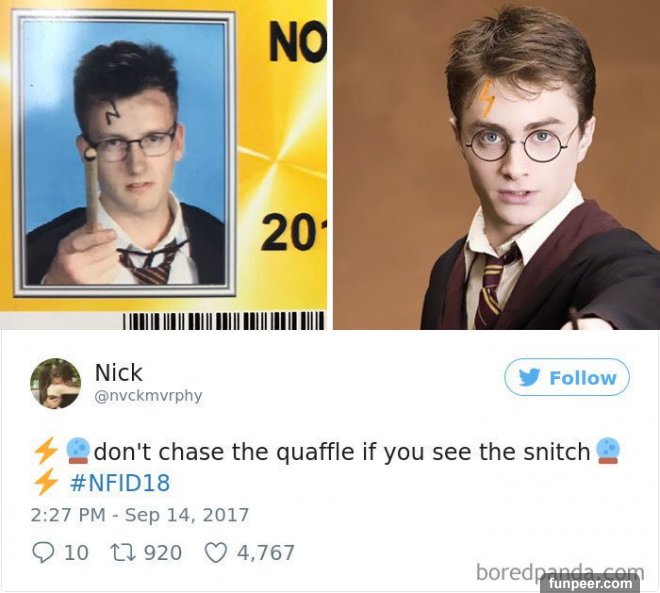The height and width of the screenshot is (593, 660).
Task: Click the Follow button
Action: [x=567, y=377]
